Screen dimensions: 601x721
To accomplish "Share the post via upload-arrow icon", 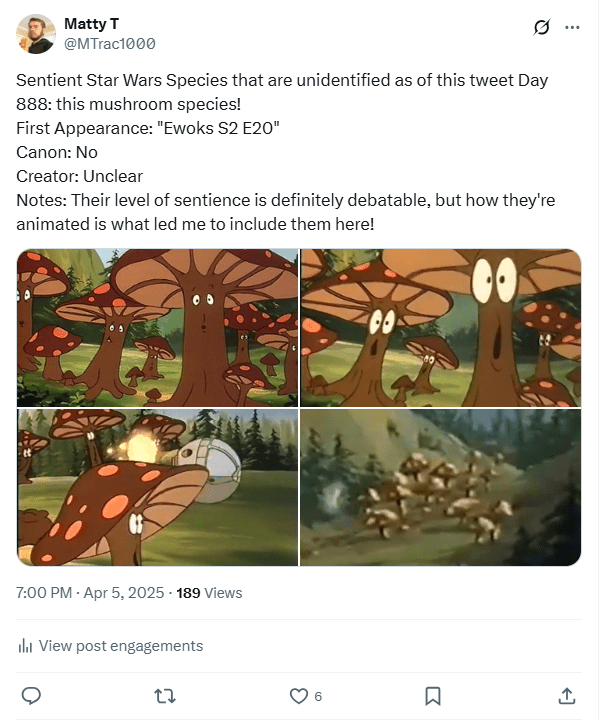I will click(x=567, y=695).
